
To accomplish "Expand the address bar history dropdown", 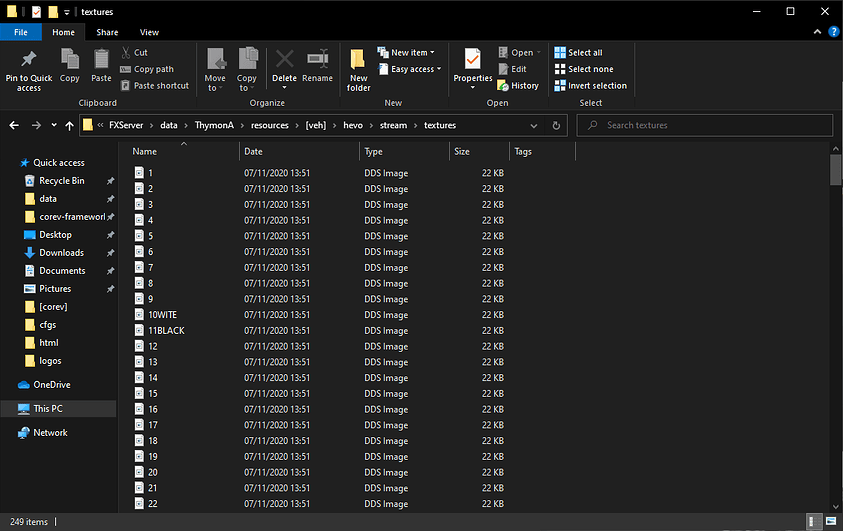I will coord(536,125).
